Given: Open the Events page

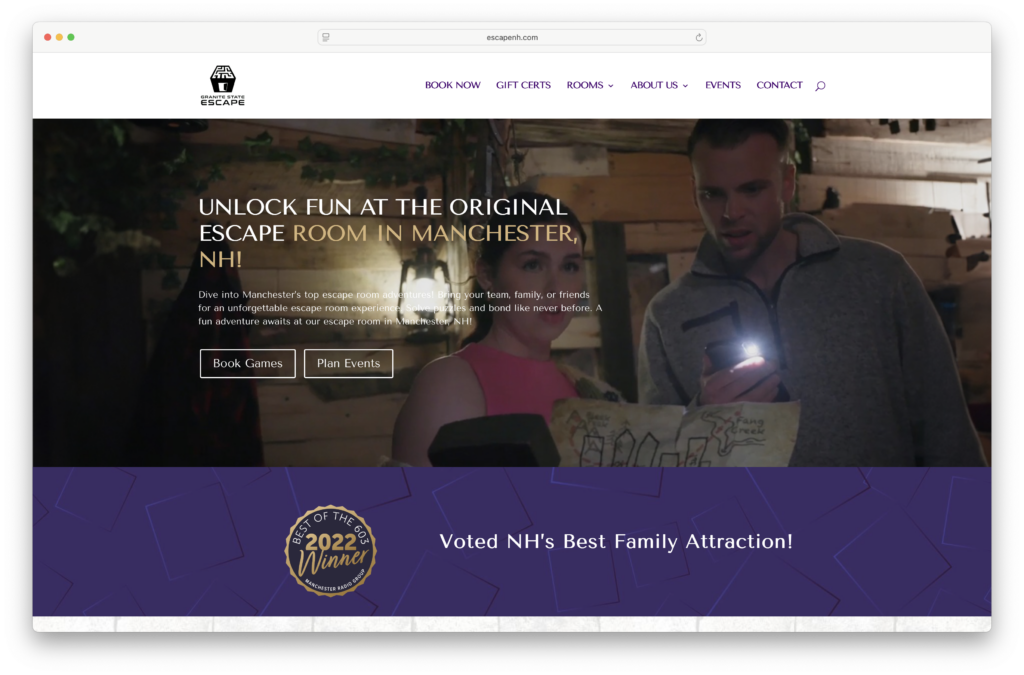Looking at the screenshot, I should pyautogui.click(x=723, y=85).
